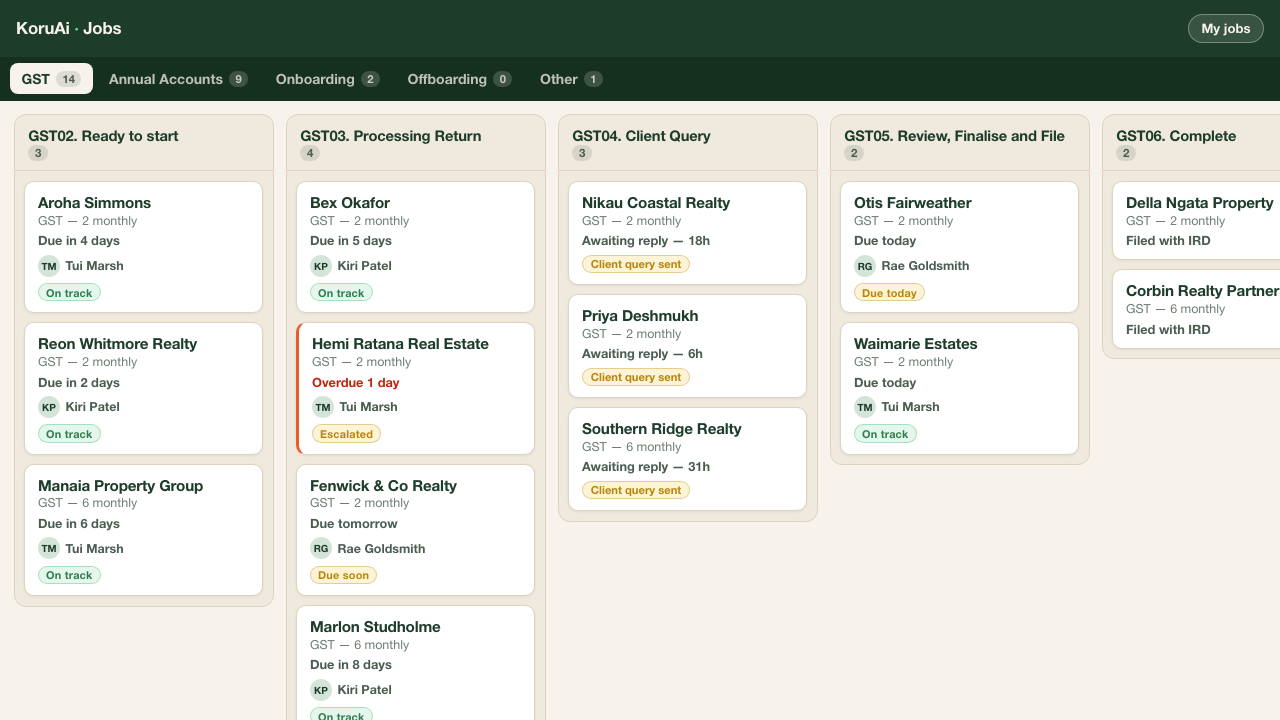This screenshot has width=1280, height=720.
Task: Open the Bex Okafor job card
Action: [x=416, y=247]
